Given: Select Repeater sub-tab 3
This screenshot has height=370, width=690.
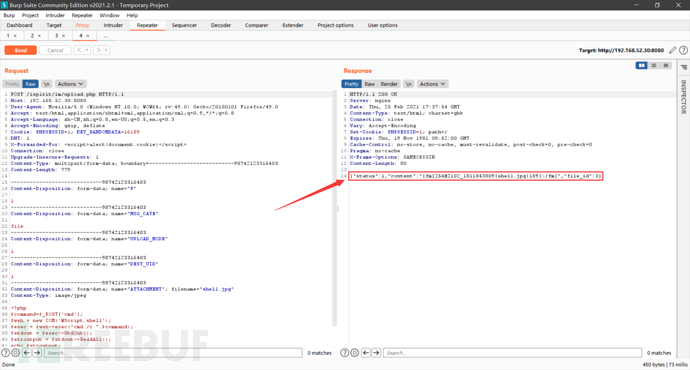Looking at the screenshot, I should tap(56, 36).
